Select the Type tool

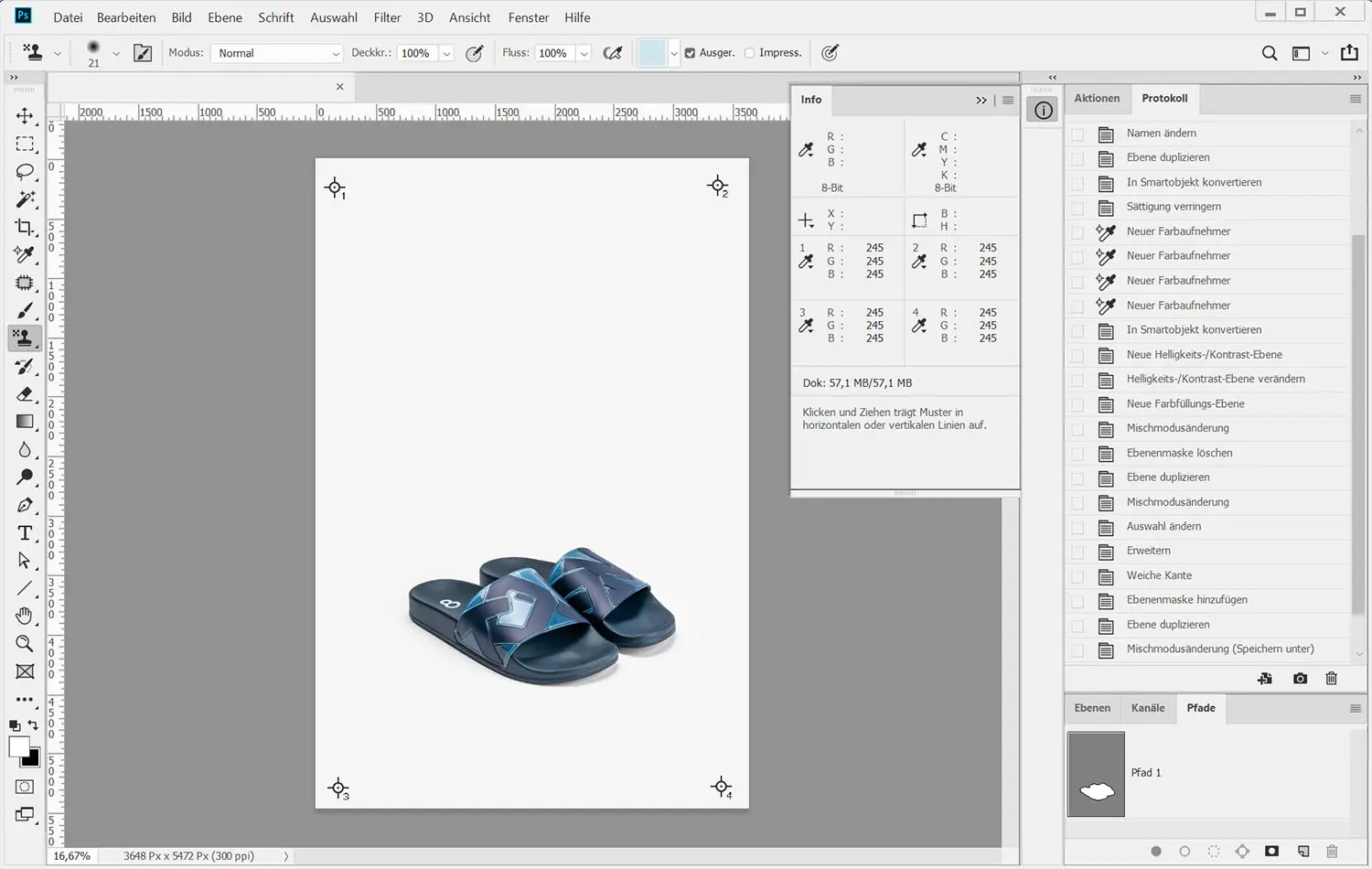point(25,533)
